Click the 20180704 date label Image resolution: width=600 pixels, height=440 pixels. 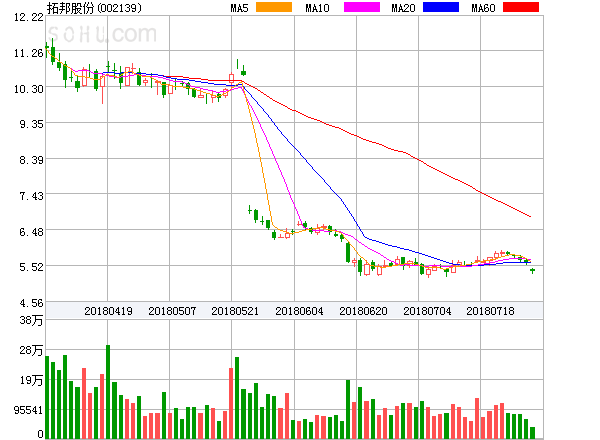[427, 311]
